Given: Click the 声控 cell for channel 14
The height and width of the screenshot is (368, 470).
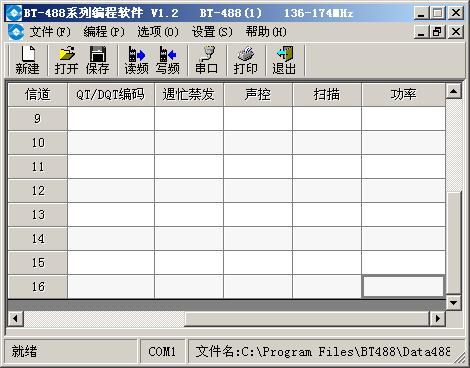Looking at the screenshot, I should tap(258, 239).
